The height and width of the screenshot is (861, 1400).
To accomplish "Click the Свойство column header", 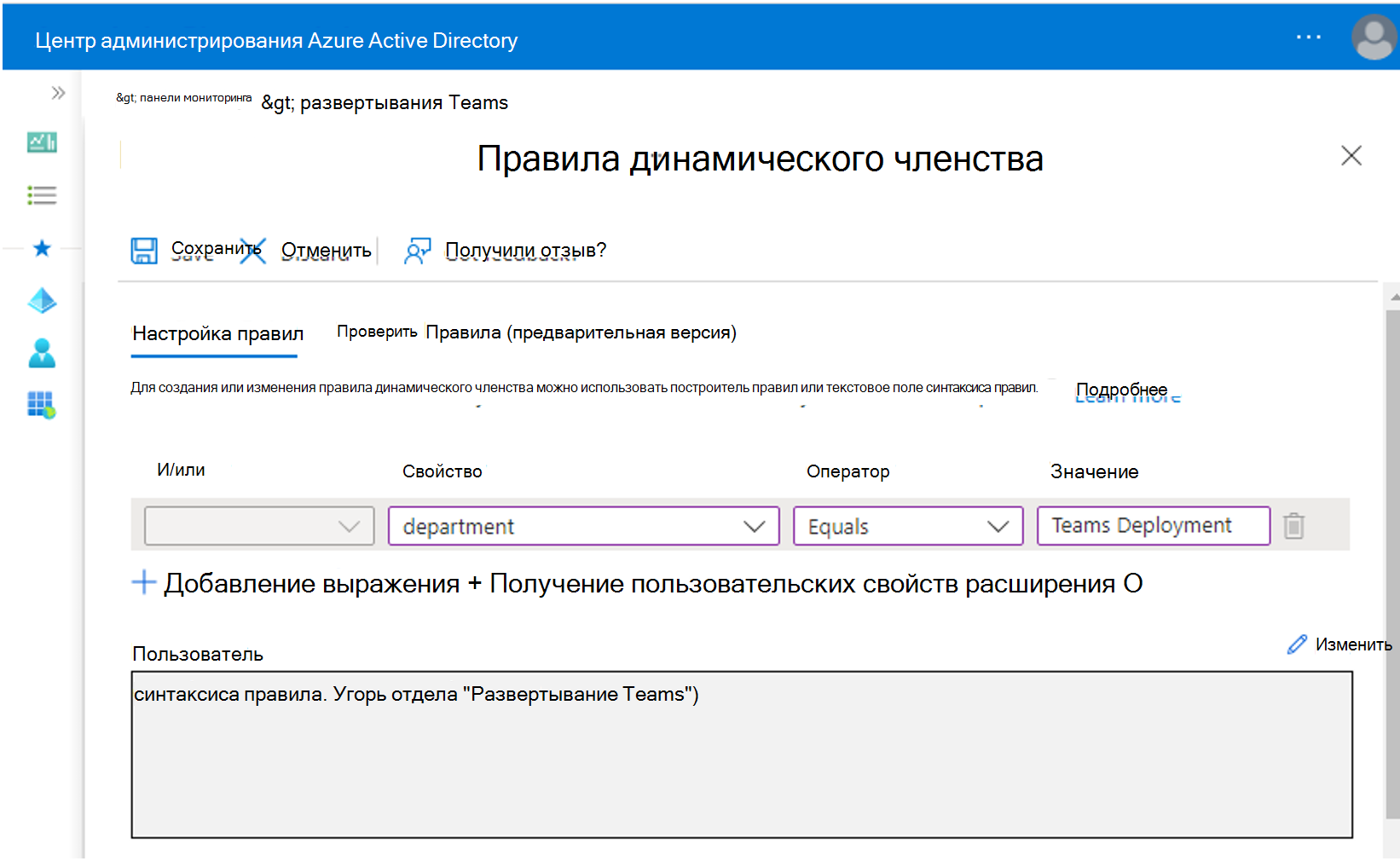I will [442, 471].
